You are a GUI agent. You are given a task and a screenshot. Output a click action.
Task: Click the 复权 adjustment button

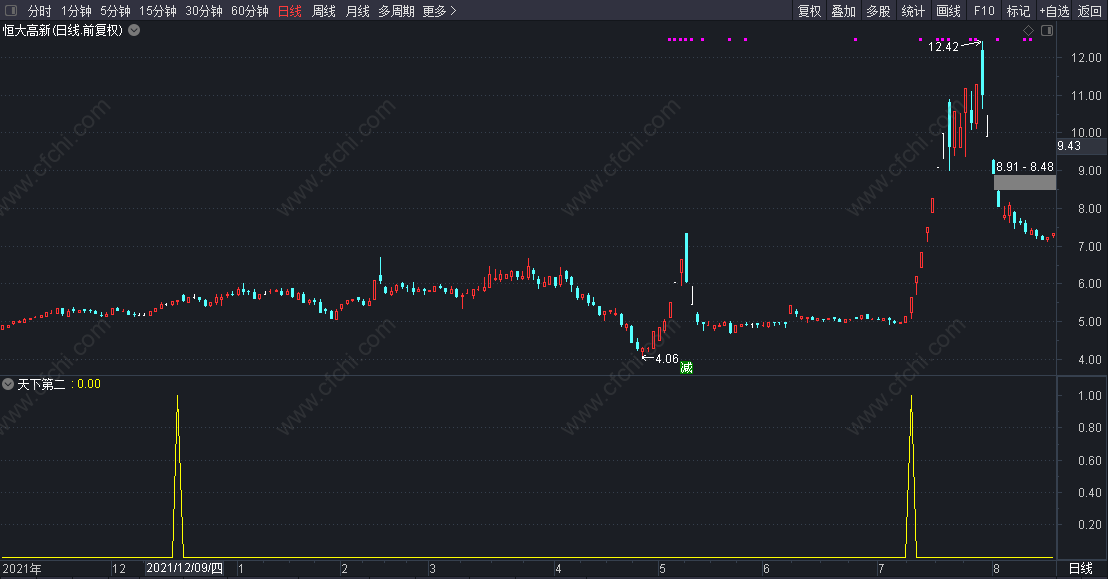click(810, 11)
